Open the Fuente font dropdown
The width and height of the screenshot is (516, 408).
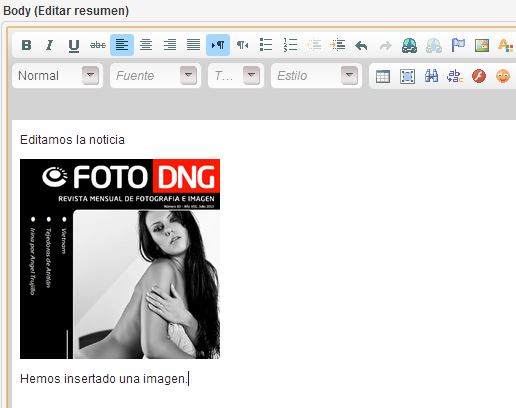[x=155, y=76]
